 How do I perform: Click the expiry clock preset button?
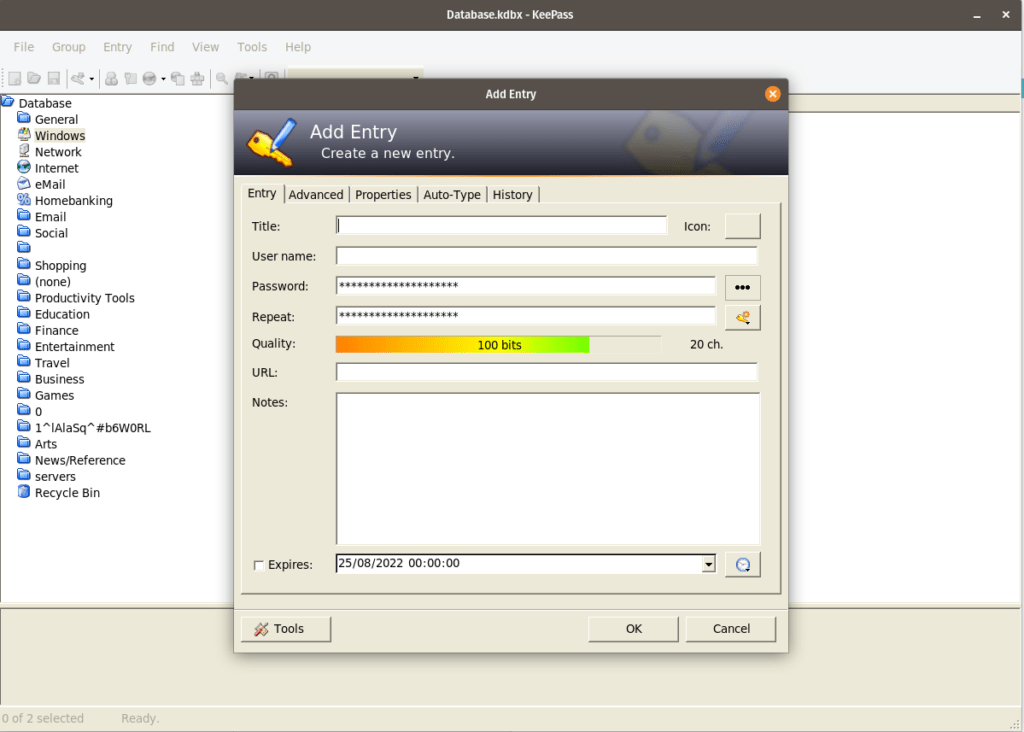pos(743,565)
